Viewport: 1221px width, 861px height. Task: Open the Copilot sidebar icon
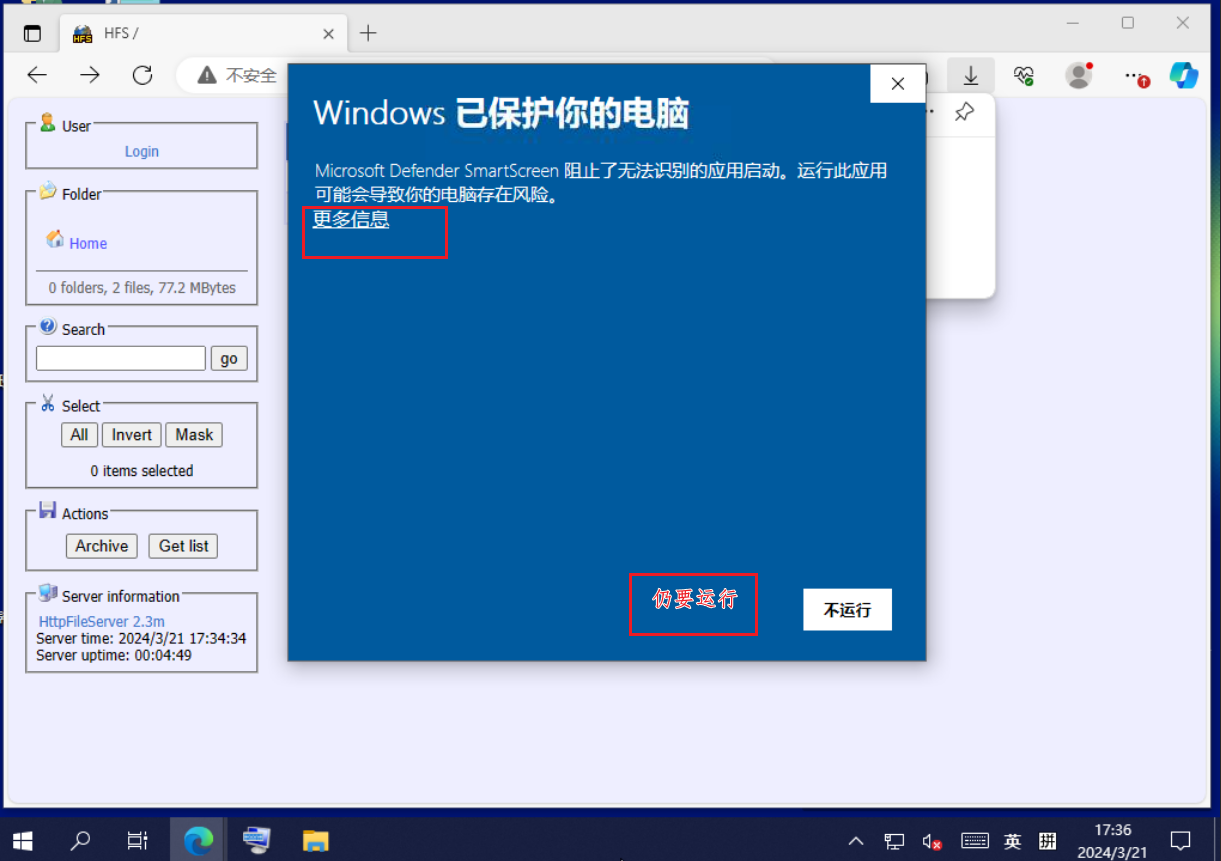1184,75
